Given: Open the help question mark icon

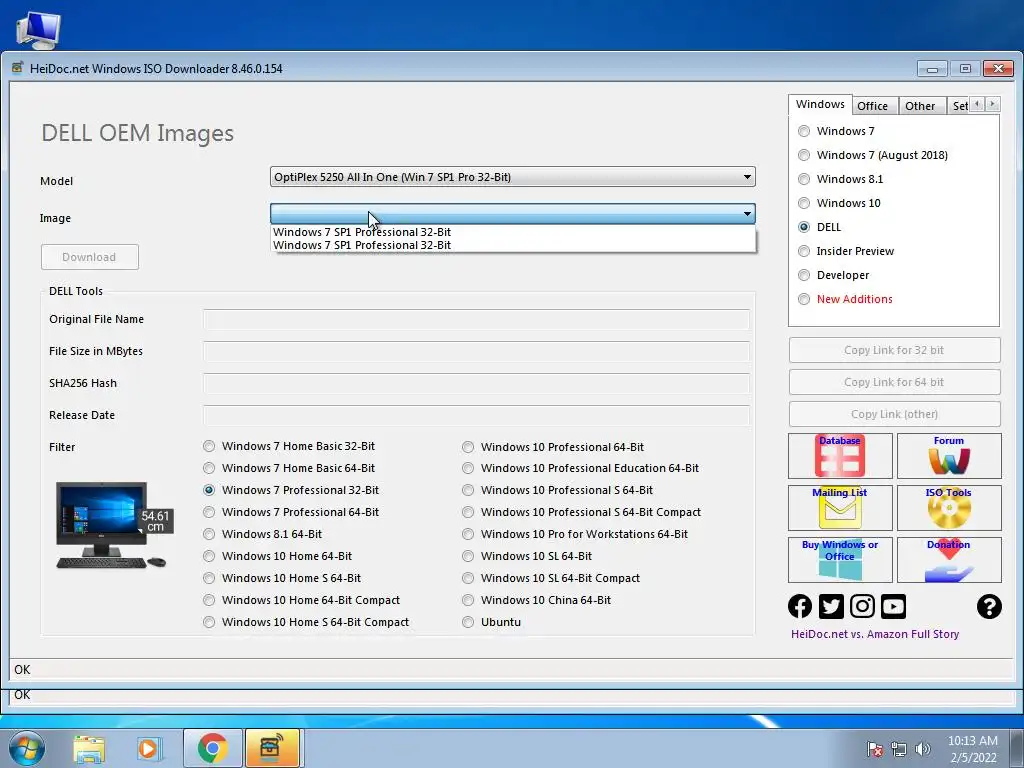Looking at the screenshot, I should [989, 606].
